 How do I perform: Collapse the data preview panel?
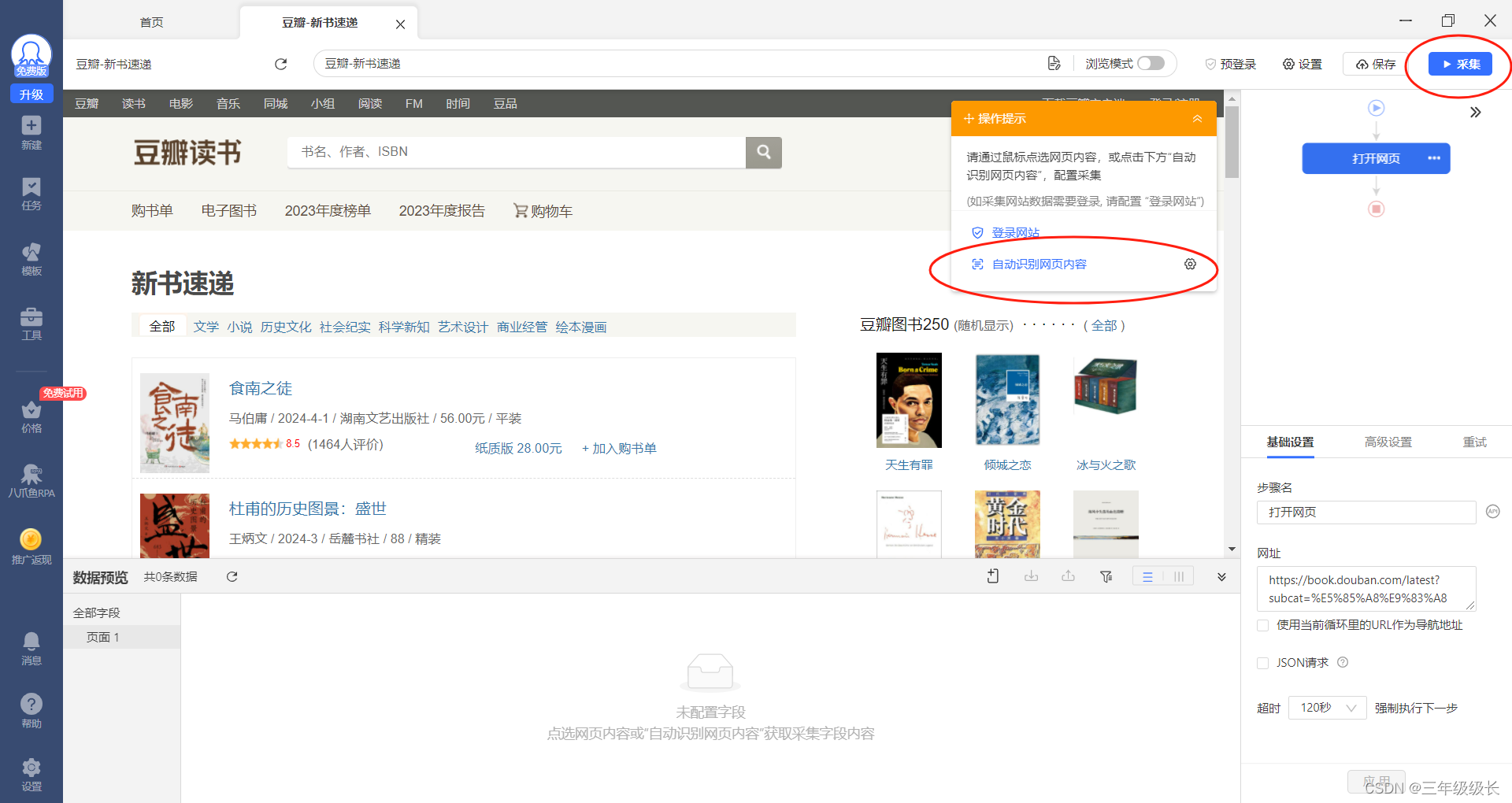click(1221, 577)
